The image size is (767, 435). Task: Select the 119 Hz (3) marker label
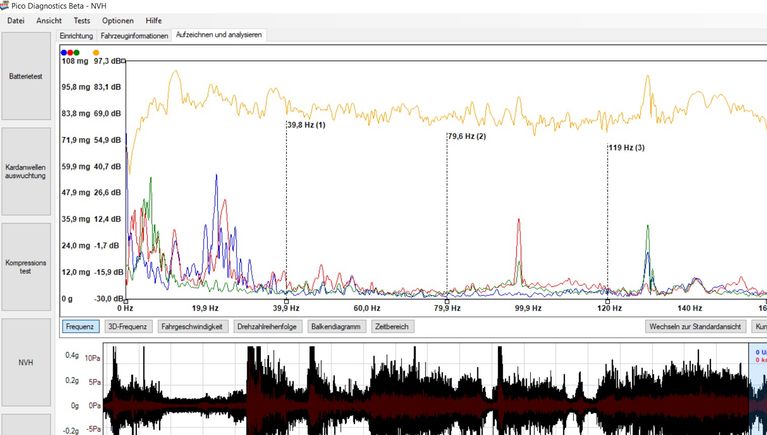(627, 147)
